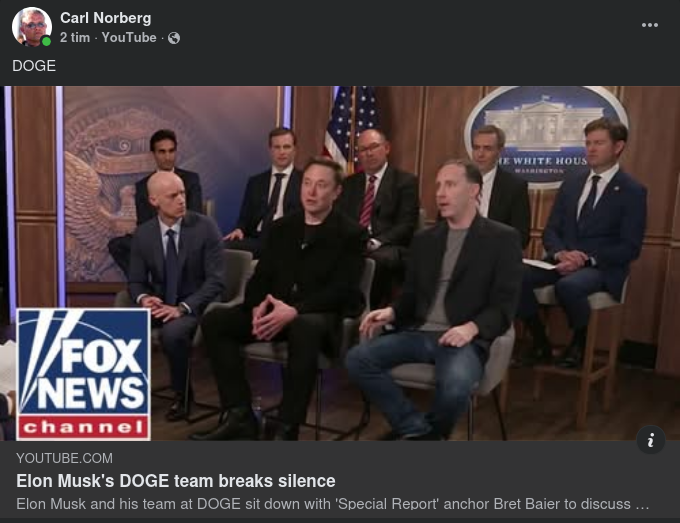680x523 pixels.
Task: Click the American flag in the thumbnail
Action: [352, 126]
